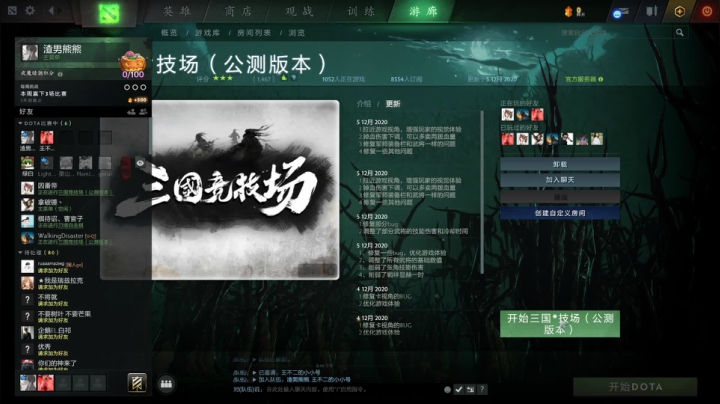This screenshot has height=404, width=720.
Task: Open the 观战 (Watch) tab
Action: click(299, 11)
